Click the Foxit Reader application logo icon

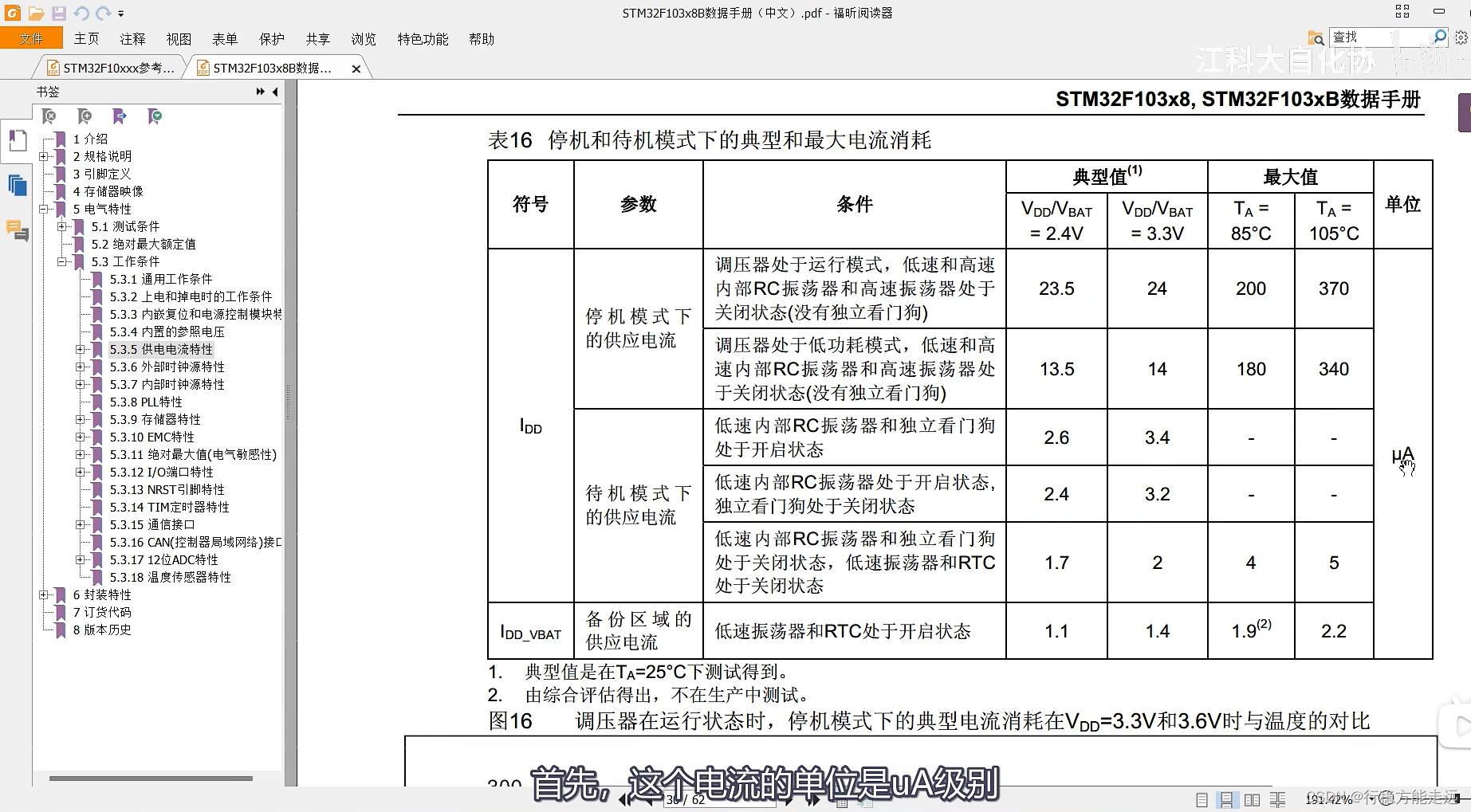(x=13, y=13)
